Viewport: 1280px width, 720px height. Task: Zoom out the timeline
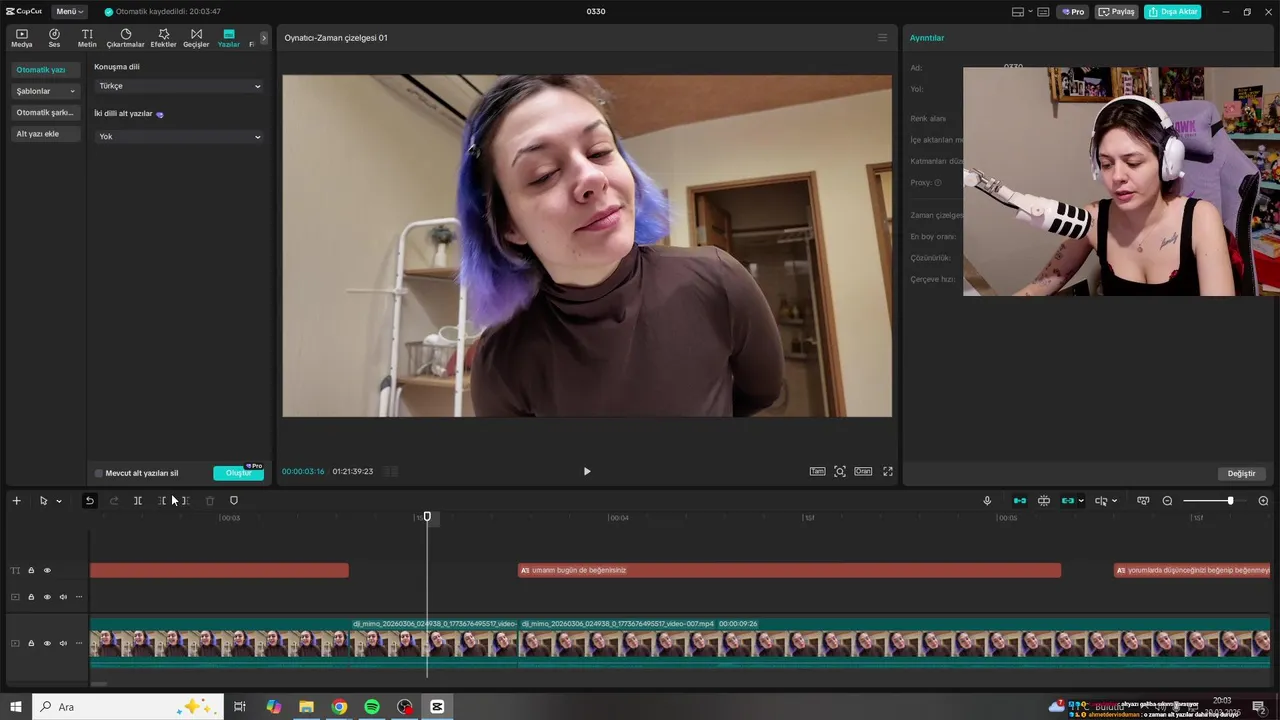click(1167, 501)
